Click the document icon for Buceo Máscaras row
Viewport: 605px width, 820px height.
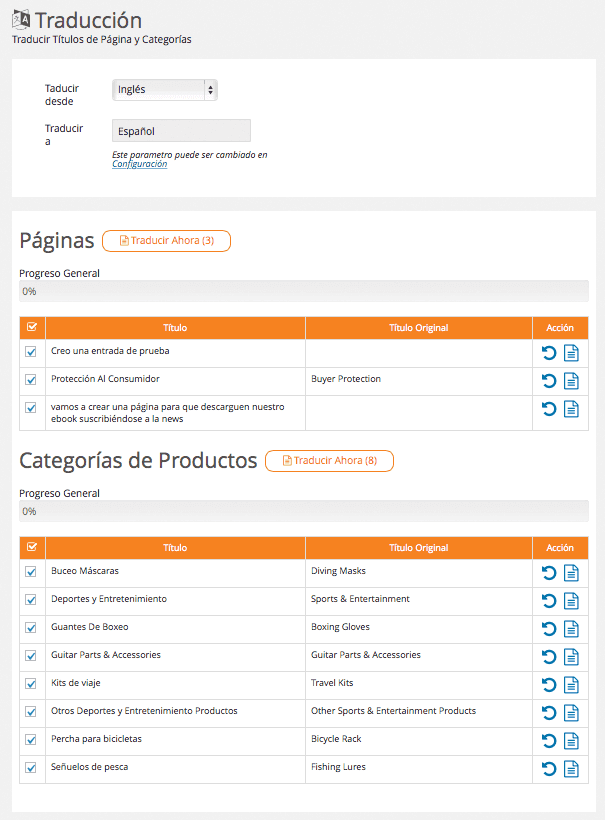pos(571,572)
